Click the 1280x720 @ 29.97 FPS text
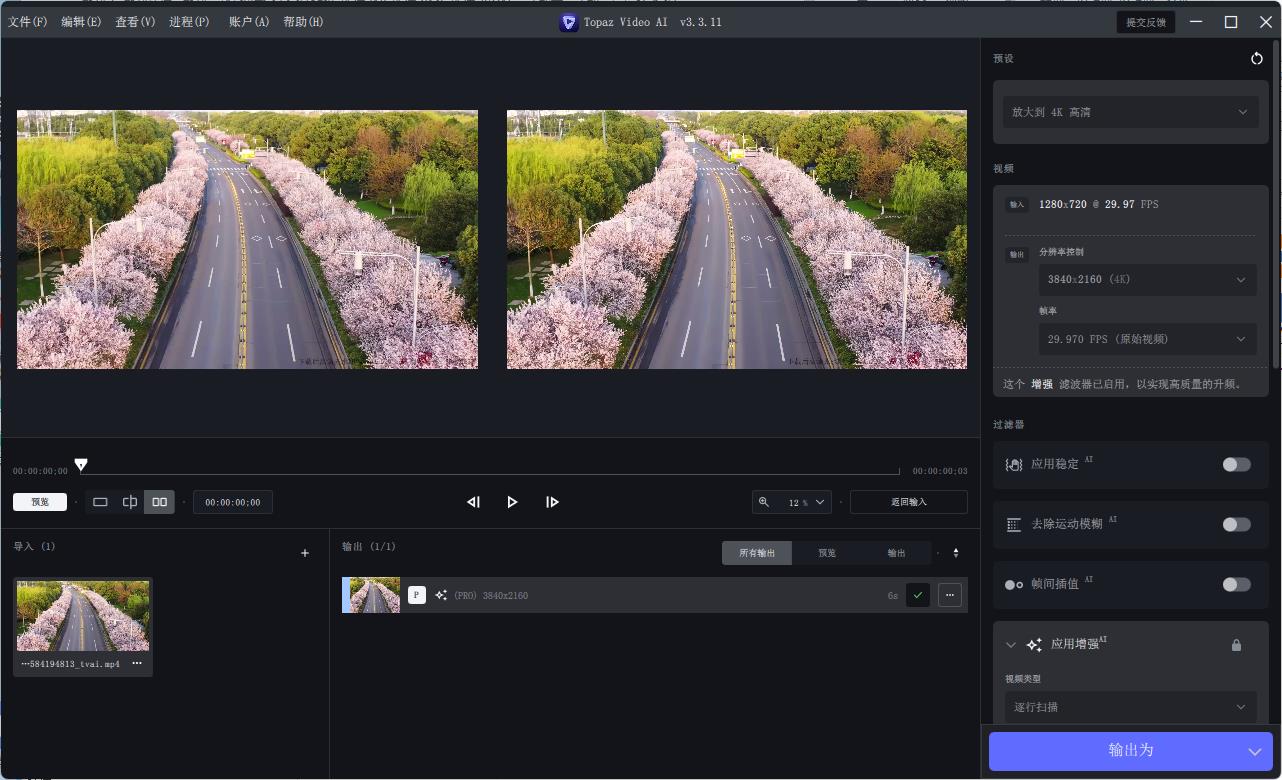This screenshot has height=780, width=1282. pyautogui.click(x=1098, y=204)
